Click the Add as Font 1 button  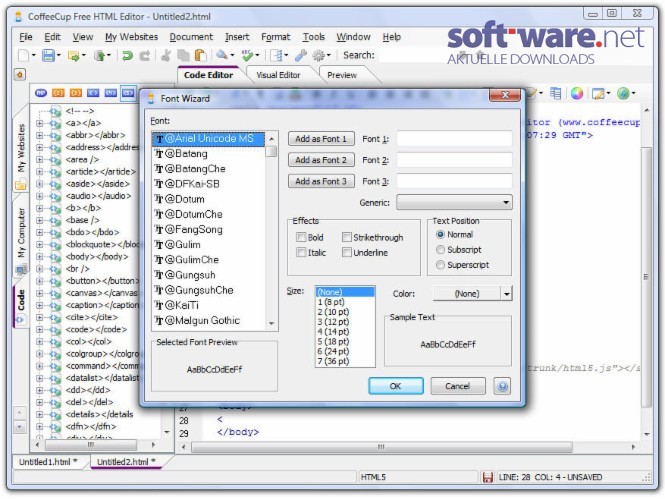[x=321, y=139]
